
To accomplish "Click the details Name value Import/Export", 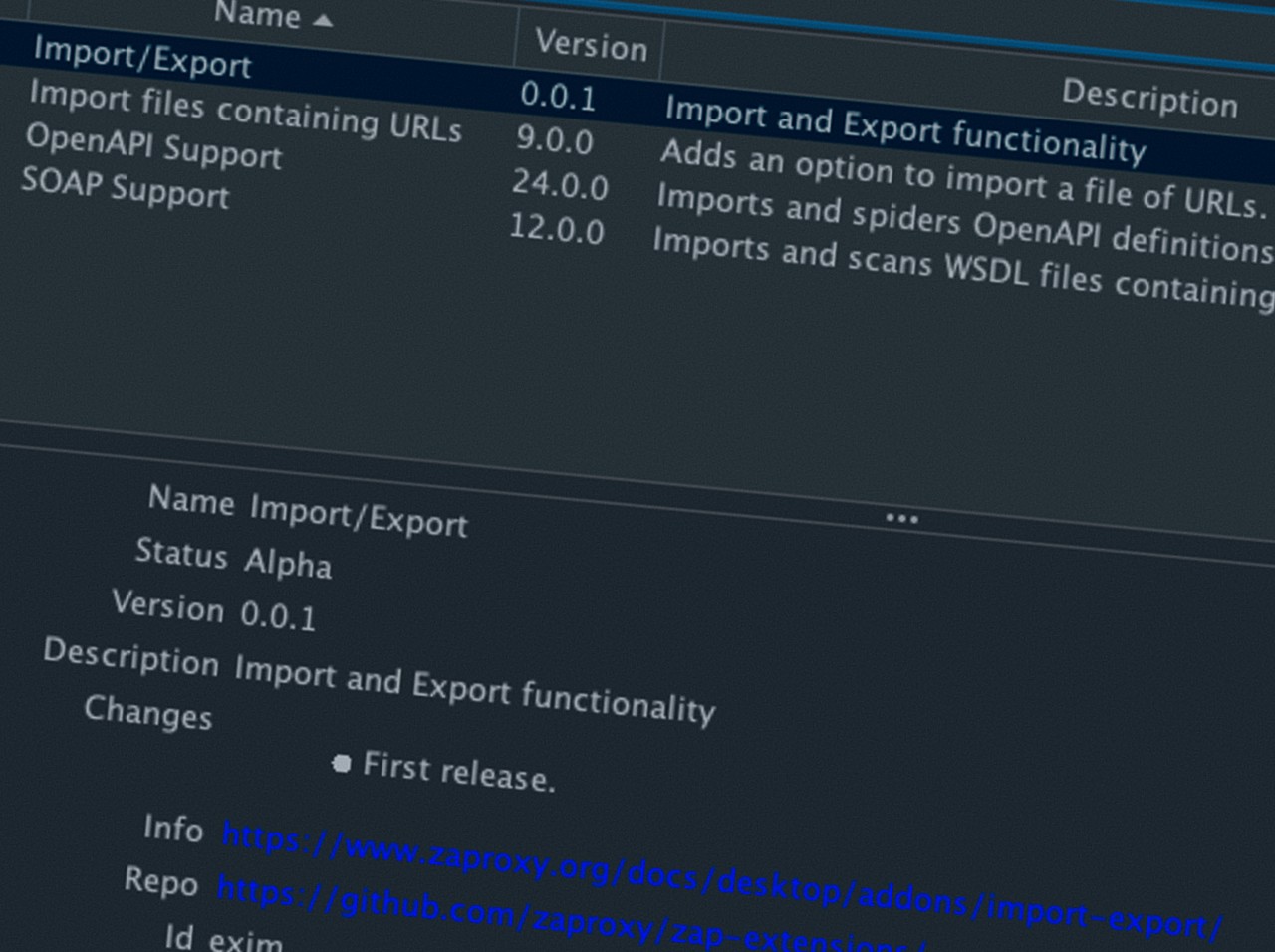I will click(x=359, y=515).
